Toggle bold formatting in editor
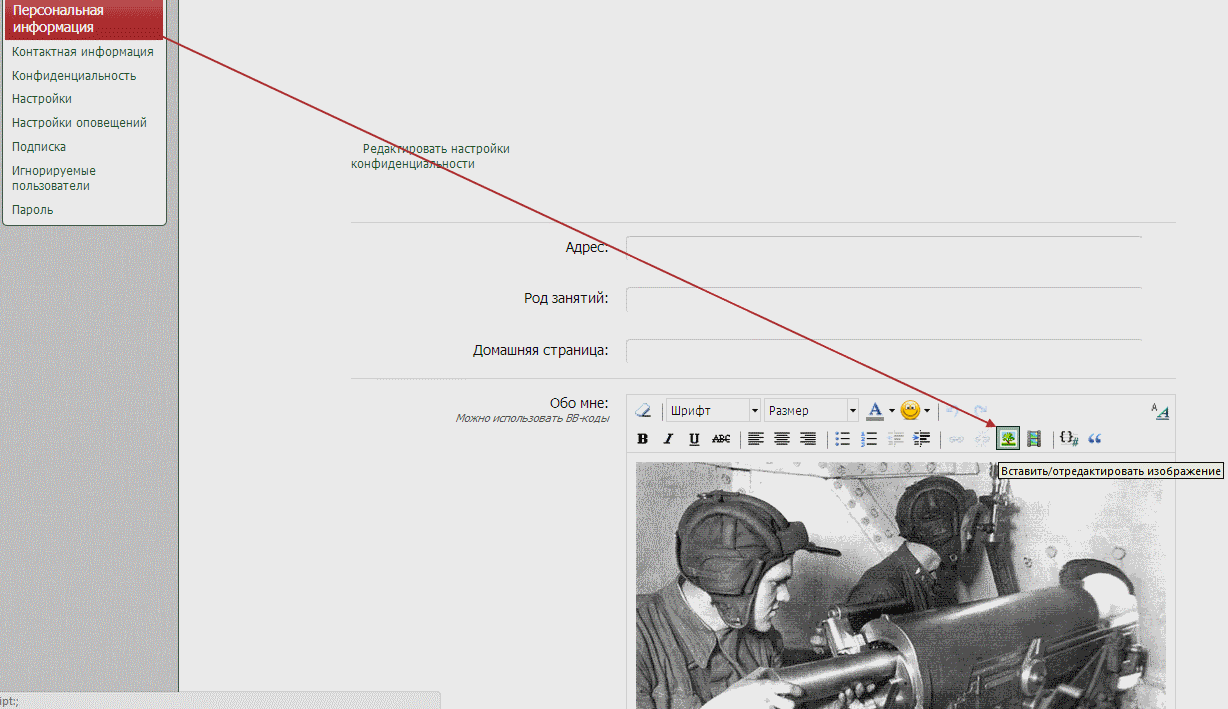The height and width of the screenshot is (709, 1228). click(x=643, y=439)
